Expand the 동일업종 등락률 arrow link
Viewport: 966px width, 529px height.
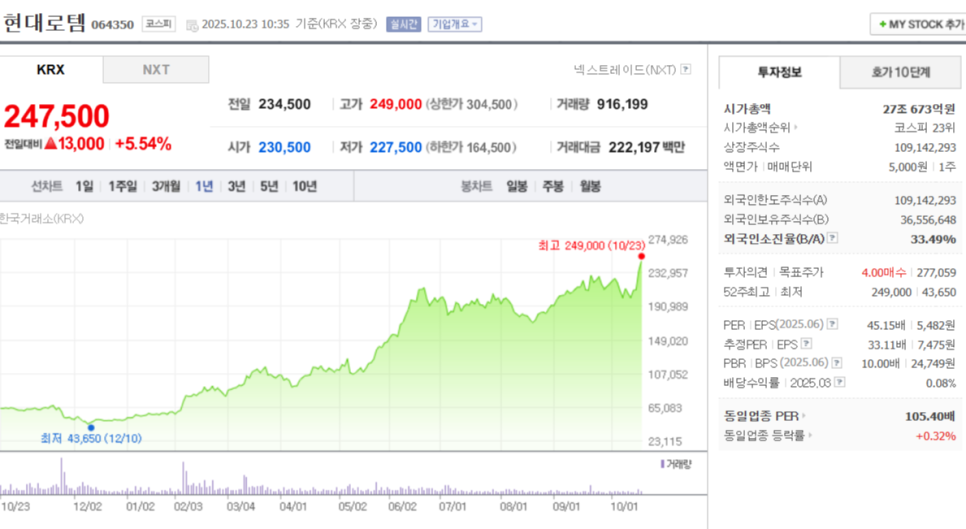pos(810,435)
